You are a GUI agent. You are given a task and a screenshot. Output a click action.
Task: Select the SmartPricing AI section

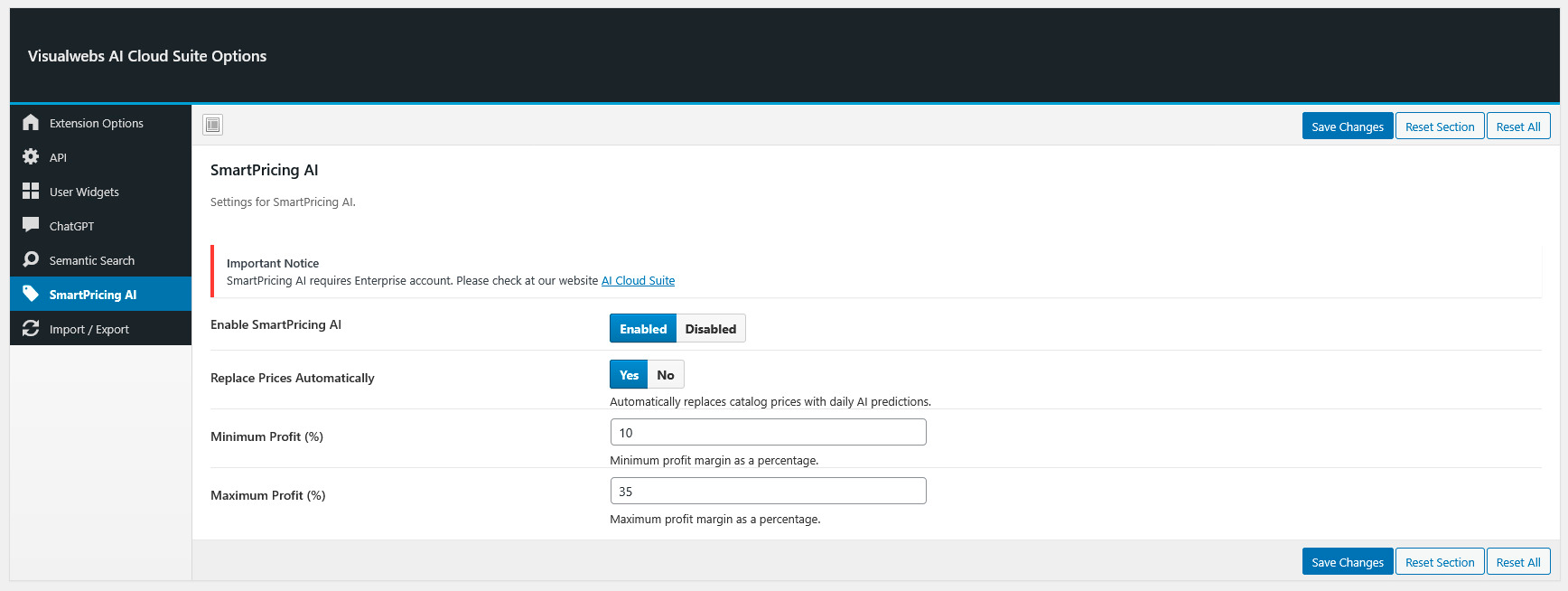pyautogui.click(x=101, y=295)
